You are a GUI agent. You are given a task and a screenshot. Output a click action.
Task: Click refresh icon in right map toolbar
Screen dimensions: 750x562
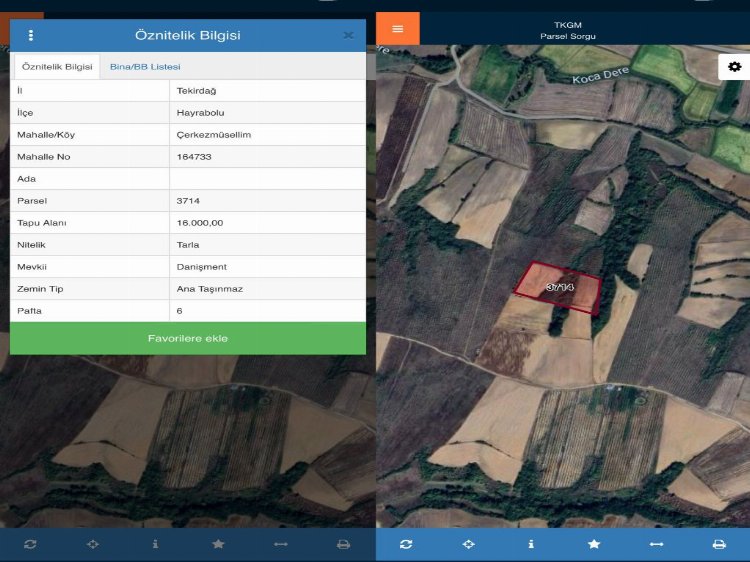[x=405, y=544]
